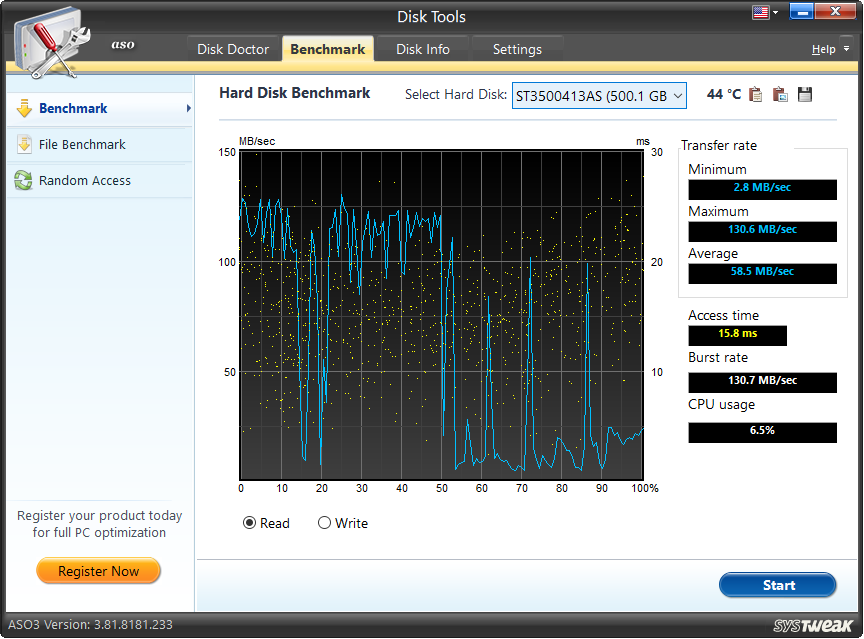Open the Settings tab
The width and height of the screenshot is (864, 639).
[518, 48]
